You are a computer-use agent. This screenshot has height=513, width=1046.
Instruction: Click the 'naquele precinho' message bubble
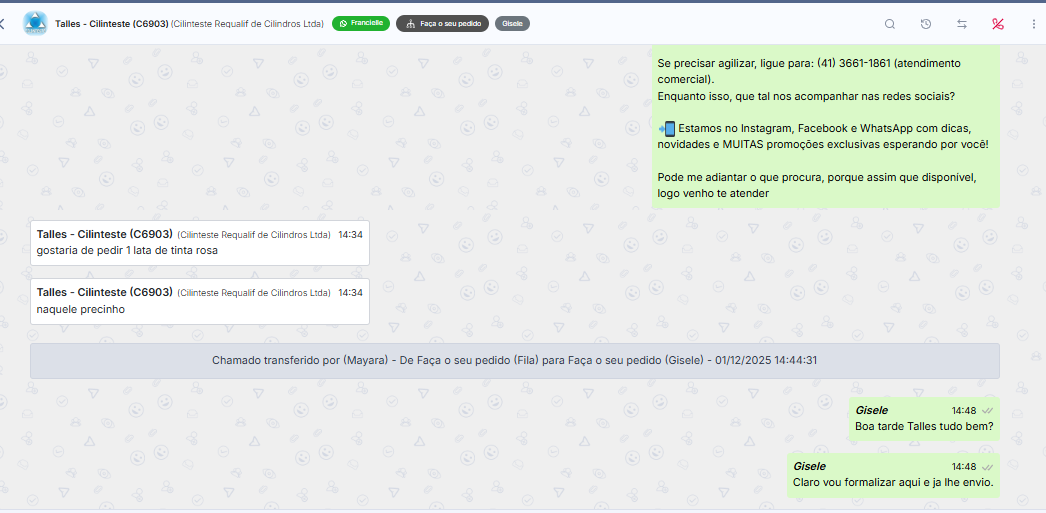point(81,309)
